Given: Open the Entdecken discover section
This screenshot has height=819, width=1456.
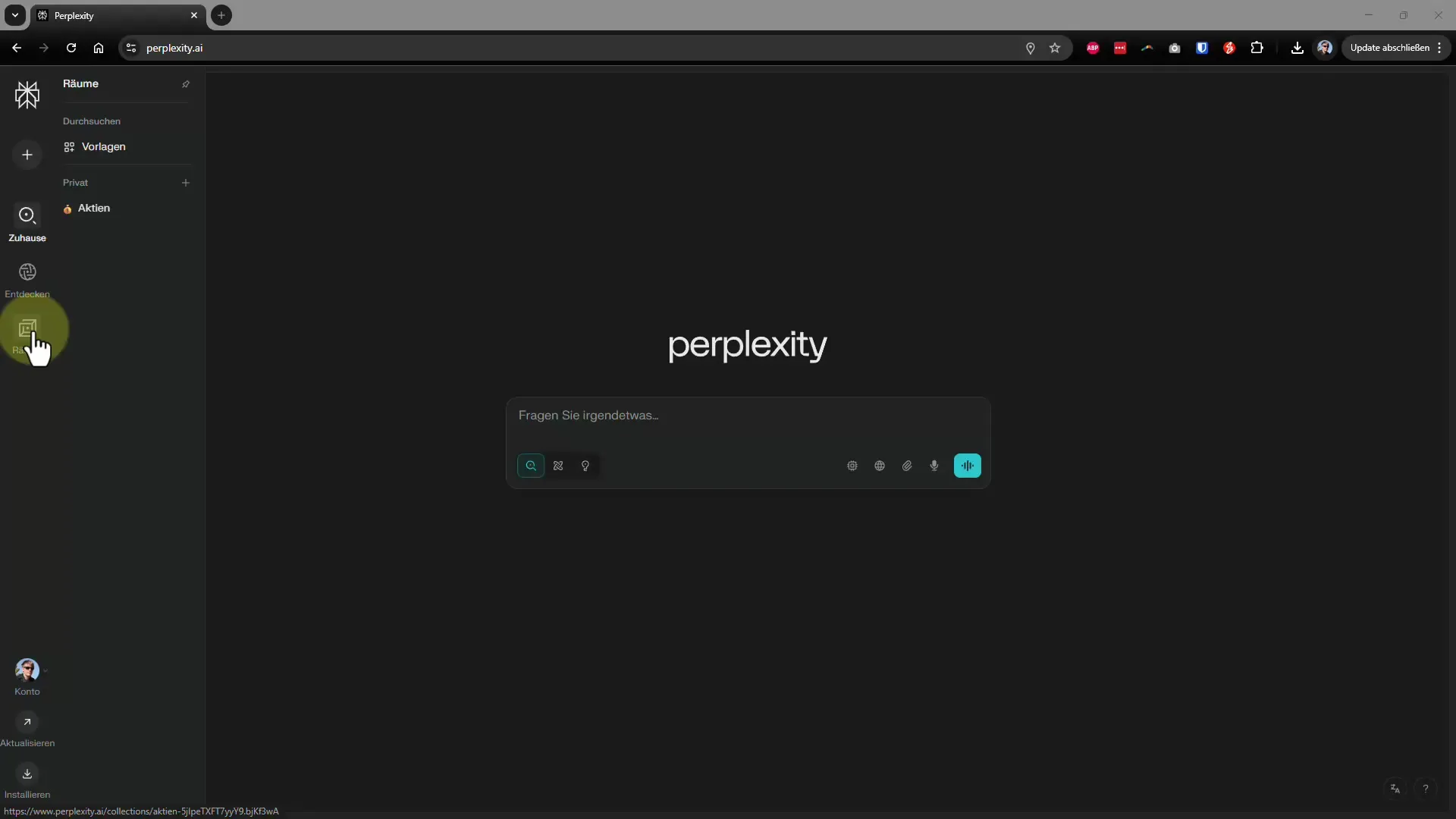Looking at the screenshot, I should [27, 280].
